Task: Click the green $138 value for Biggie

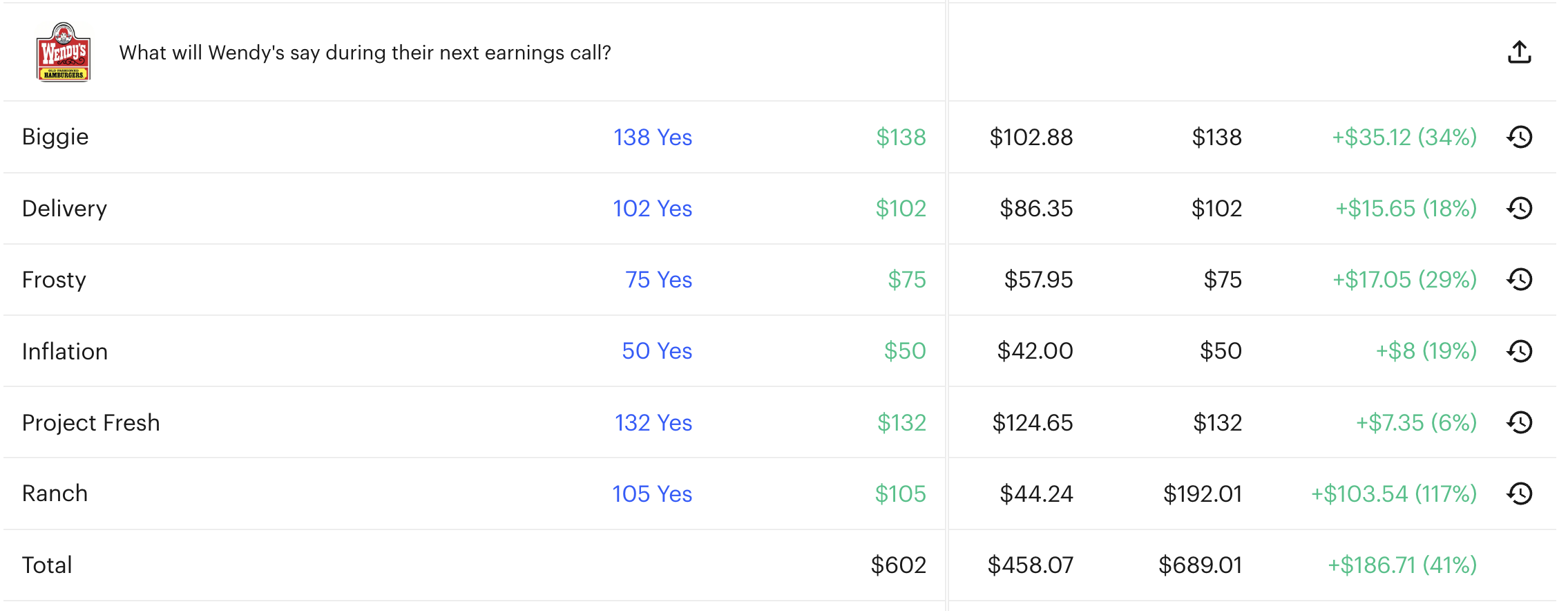Action: pos(901,138)
